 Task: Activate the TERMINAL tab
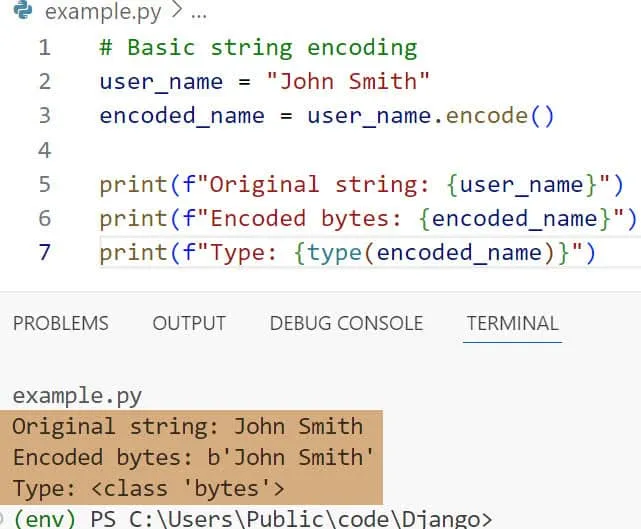click(x=512, y=323)
